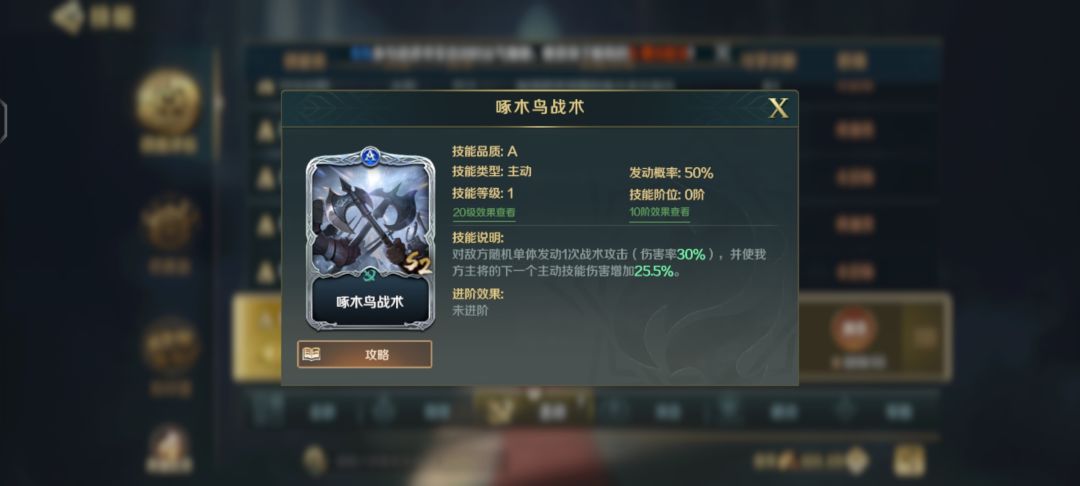This screenshot has width=1080, height=486.
Task: Select the bottom avatar sidebar icon
Action: [169, 449]
